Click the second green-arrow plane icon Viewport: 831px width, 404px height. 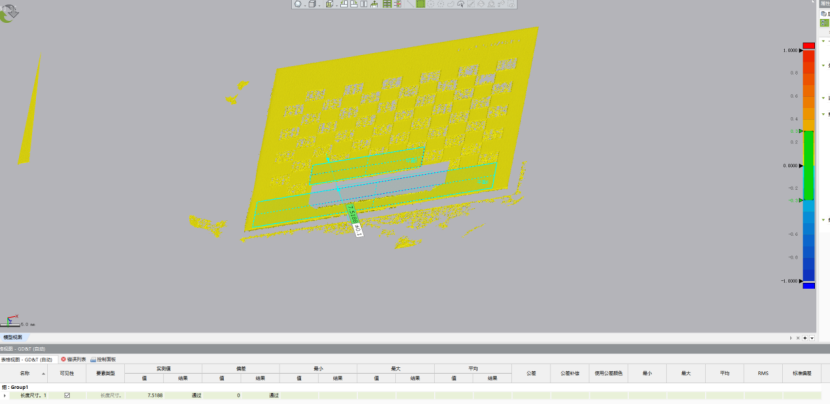point(353,4)
